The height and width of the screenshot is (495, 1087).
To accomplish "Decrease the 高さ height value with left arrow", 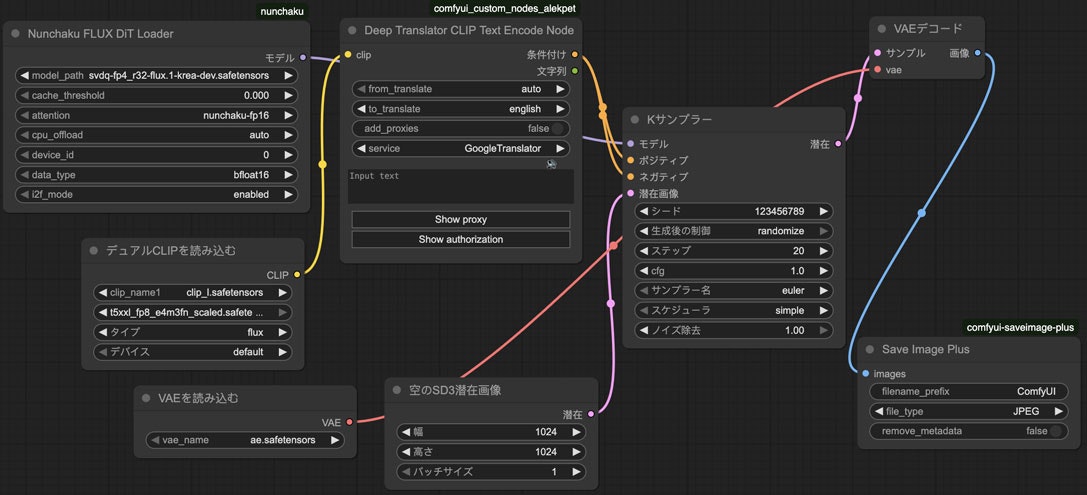I will (406, 452).
